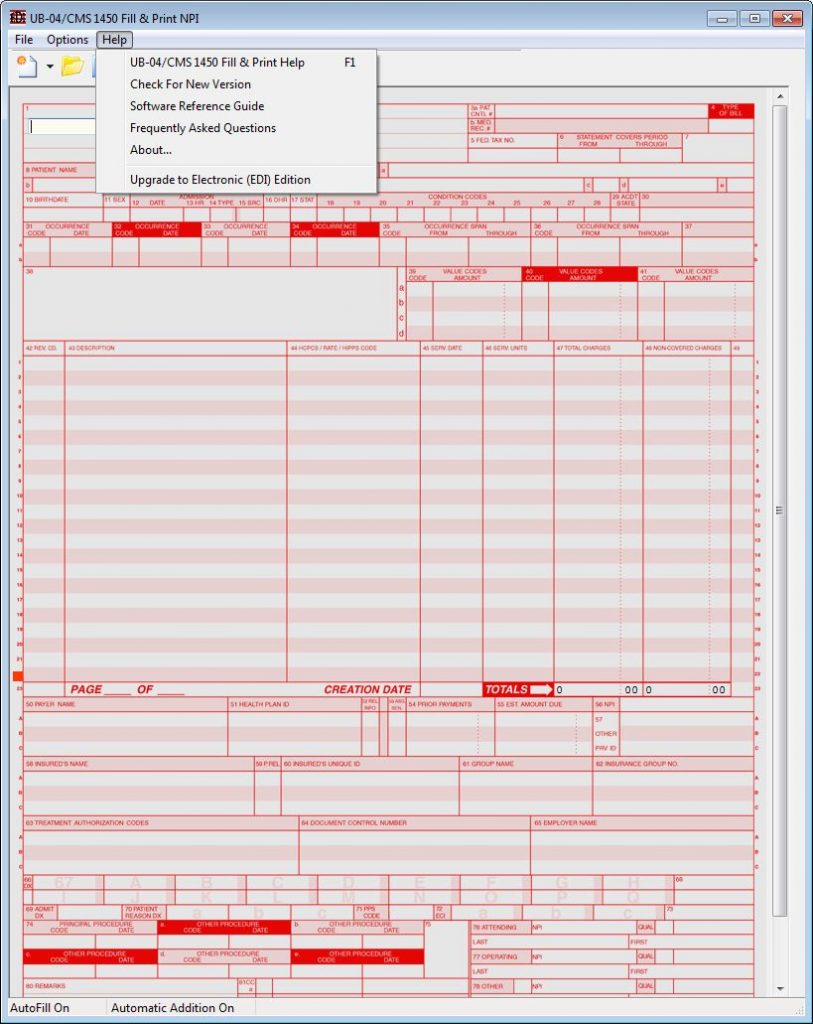
Task: Click the Non-Covered Charges totals value
Action: click(x=686, y=690)
